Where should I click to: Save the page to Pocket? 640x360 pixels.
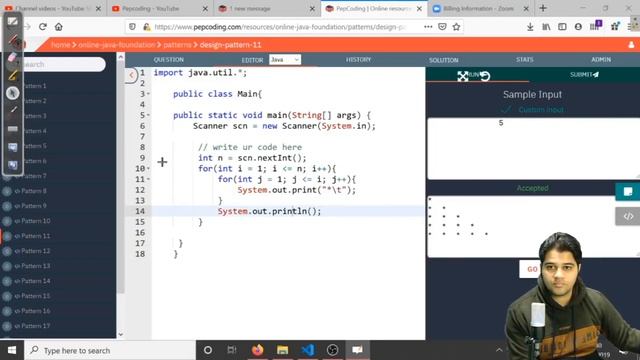(442, 27)
